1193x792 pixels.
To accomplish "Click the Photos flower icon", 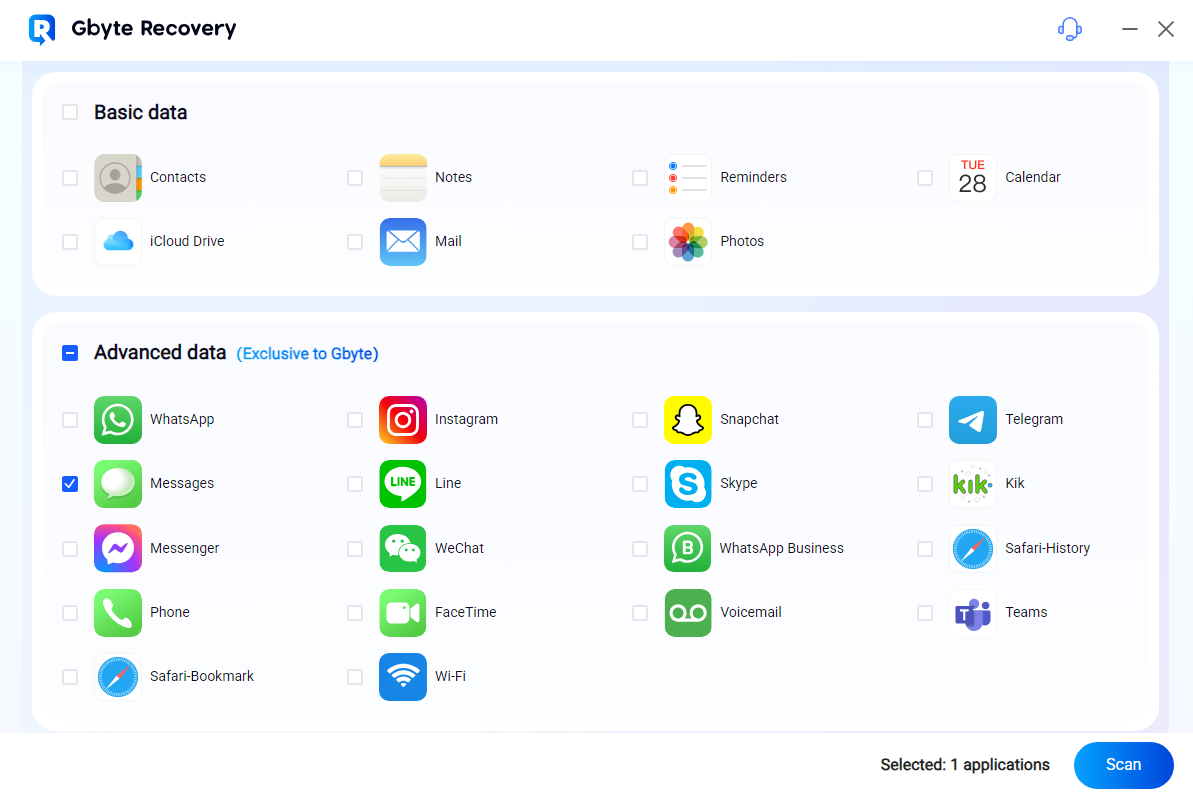I will click(688, 241).
